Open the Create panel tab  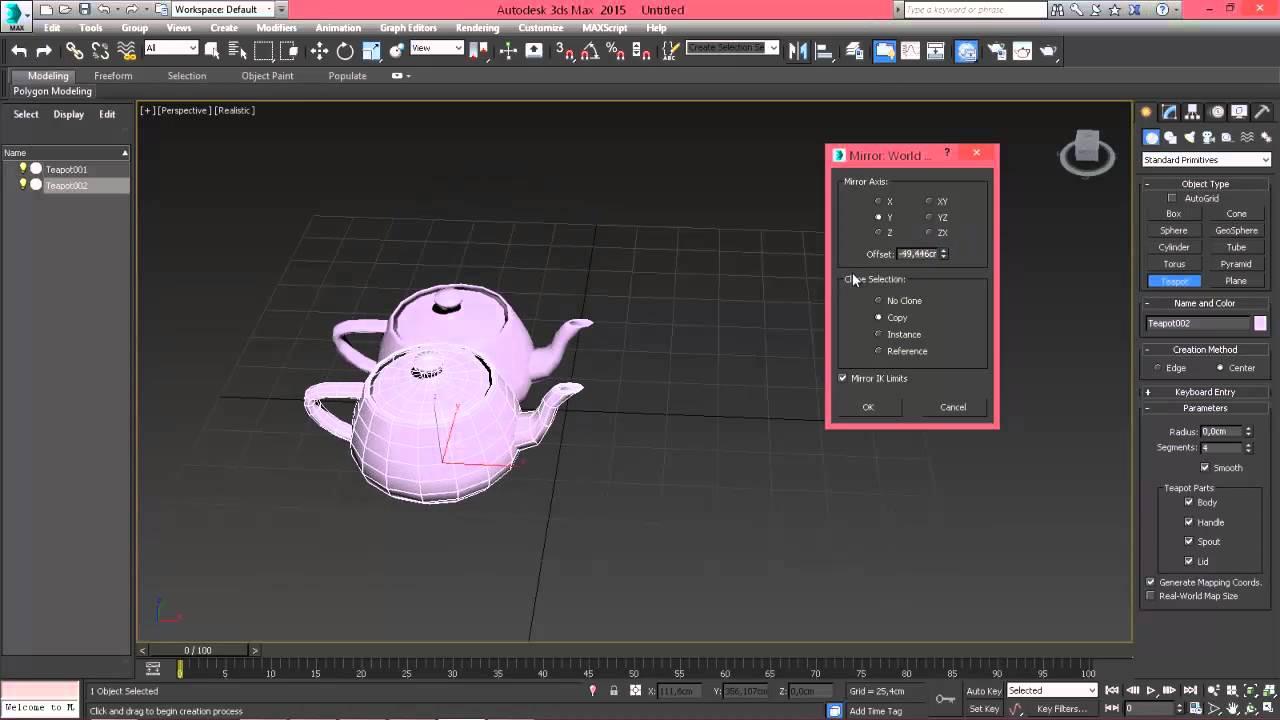[x=1146, y=112]
